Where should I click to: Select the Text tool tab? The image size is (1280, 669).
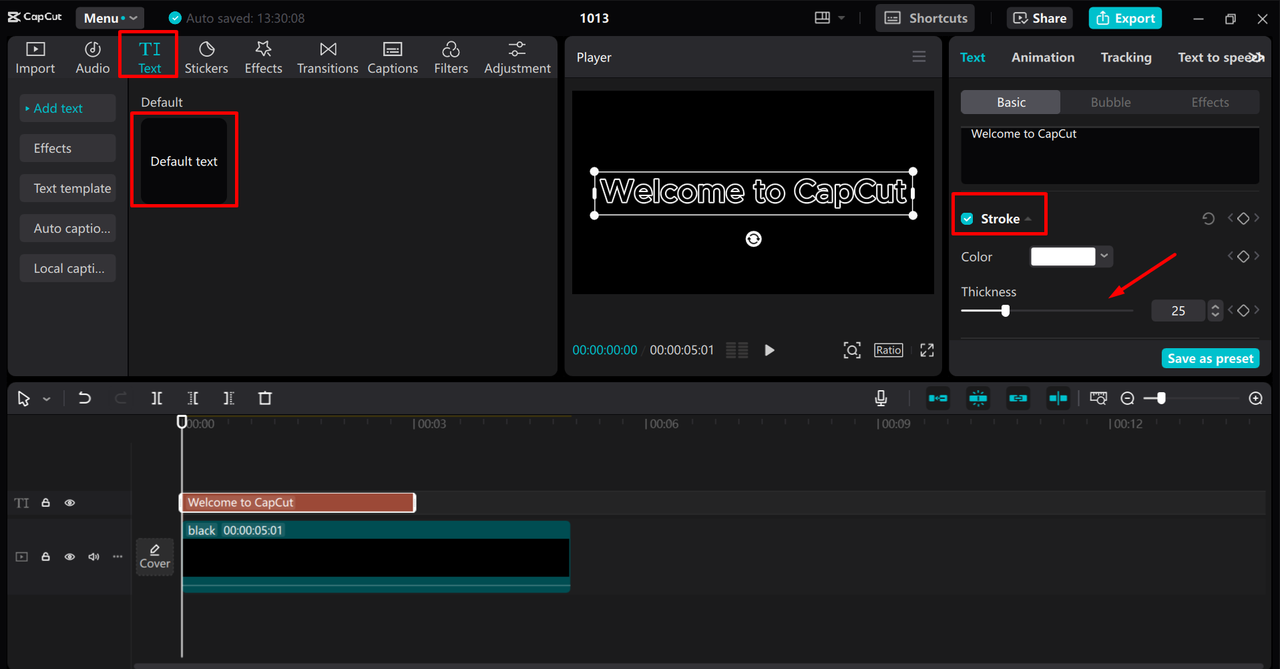click(x=149, y=58)
